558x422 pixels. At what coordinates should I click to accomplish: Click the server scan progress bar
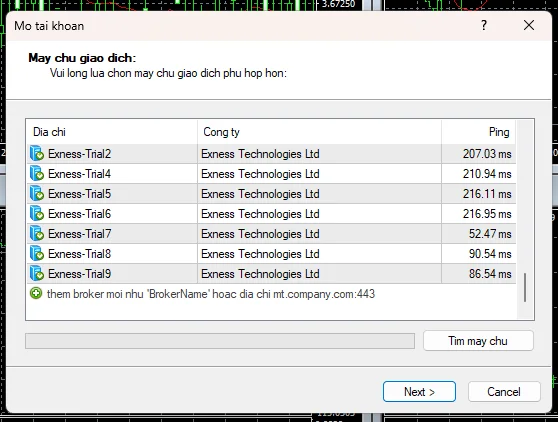220,341
